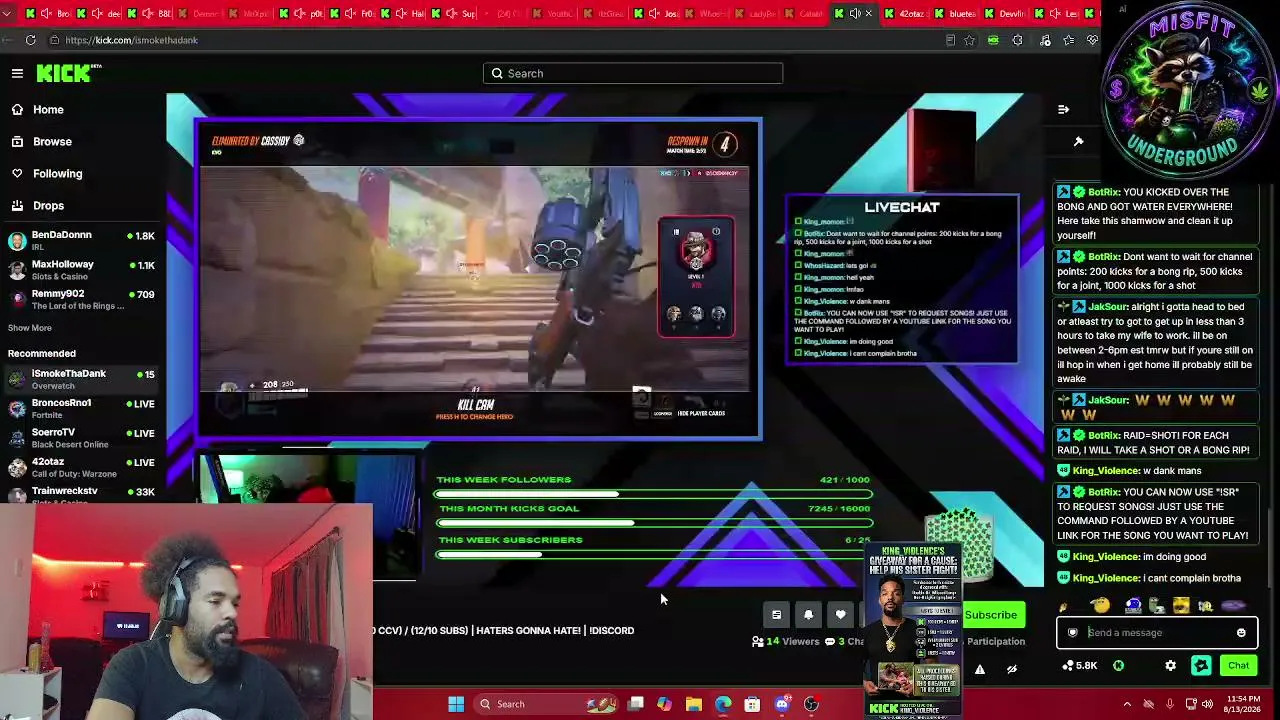
Task: Open Microsoft Store from the taskbar
Action: click(752, 704)
